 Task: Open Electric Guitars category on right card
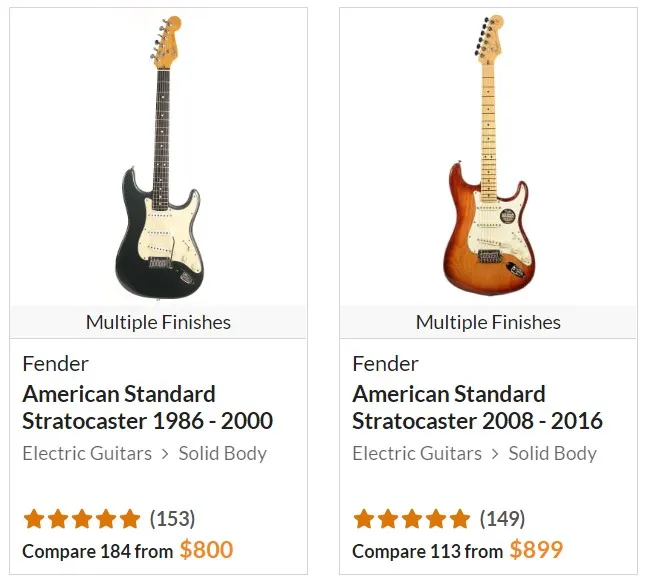[417, 453]
